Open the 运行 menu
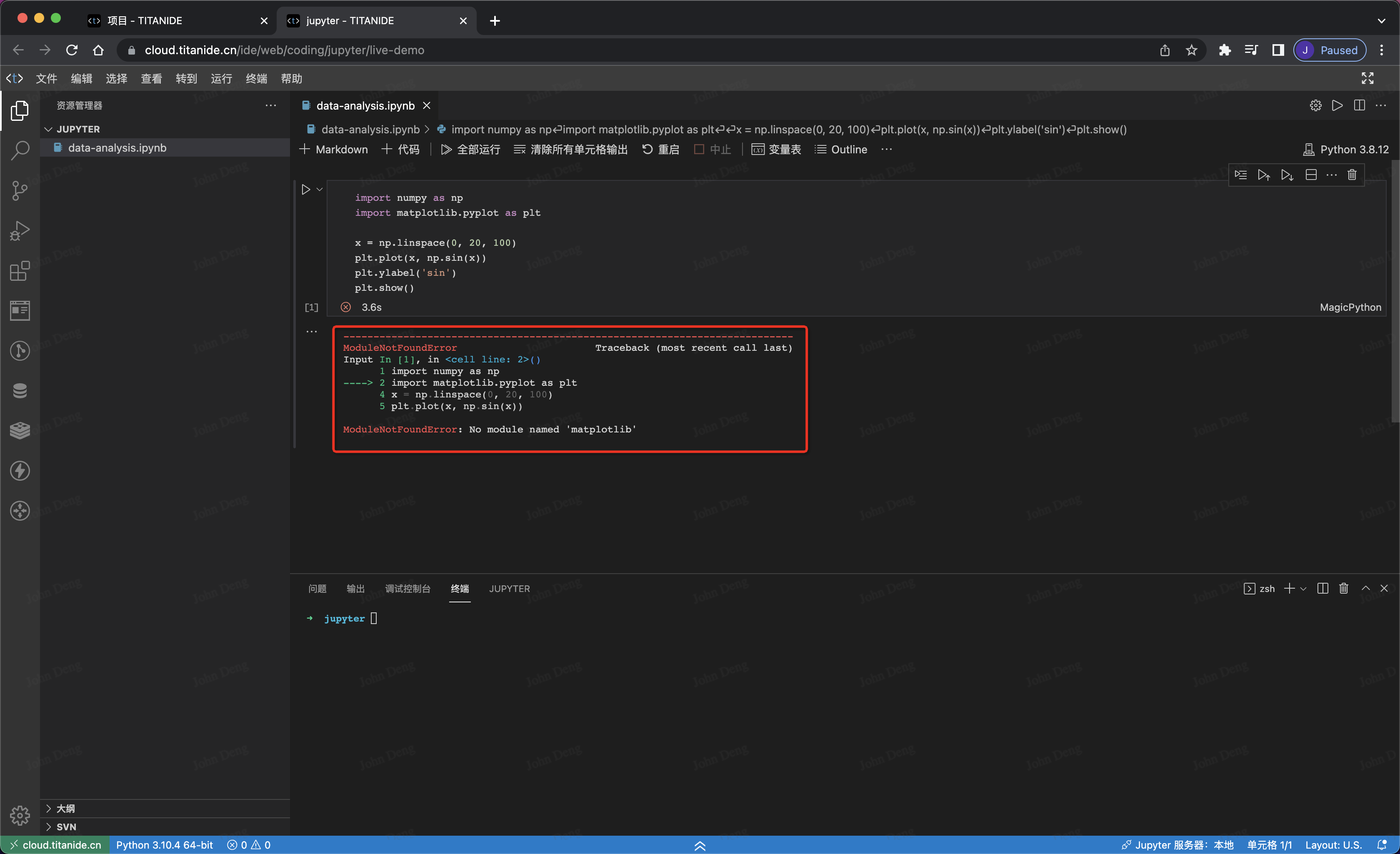Viewport: 1400px width, 854px height. 221,78
